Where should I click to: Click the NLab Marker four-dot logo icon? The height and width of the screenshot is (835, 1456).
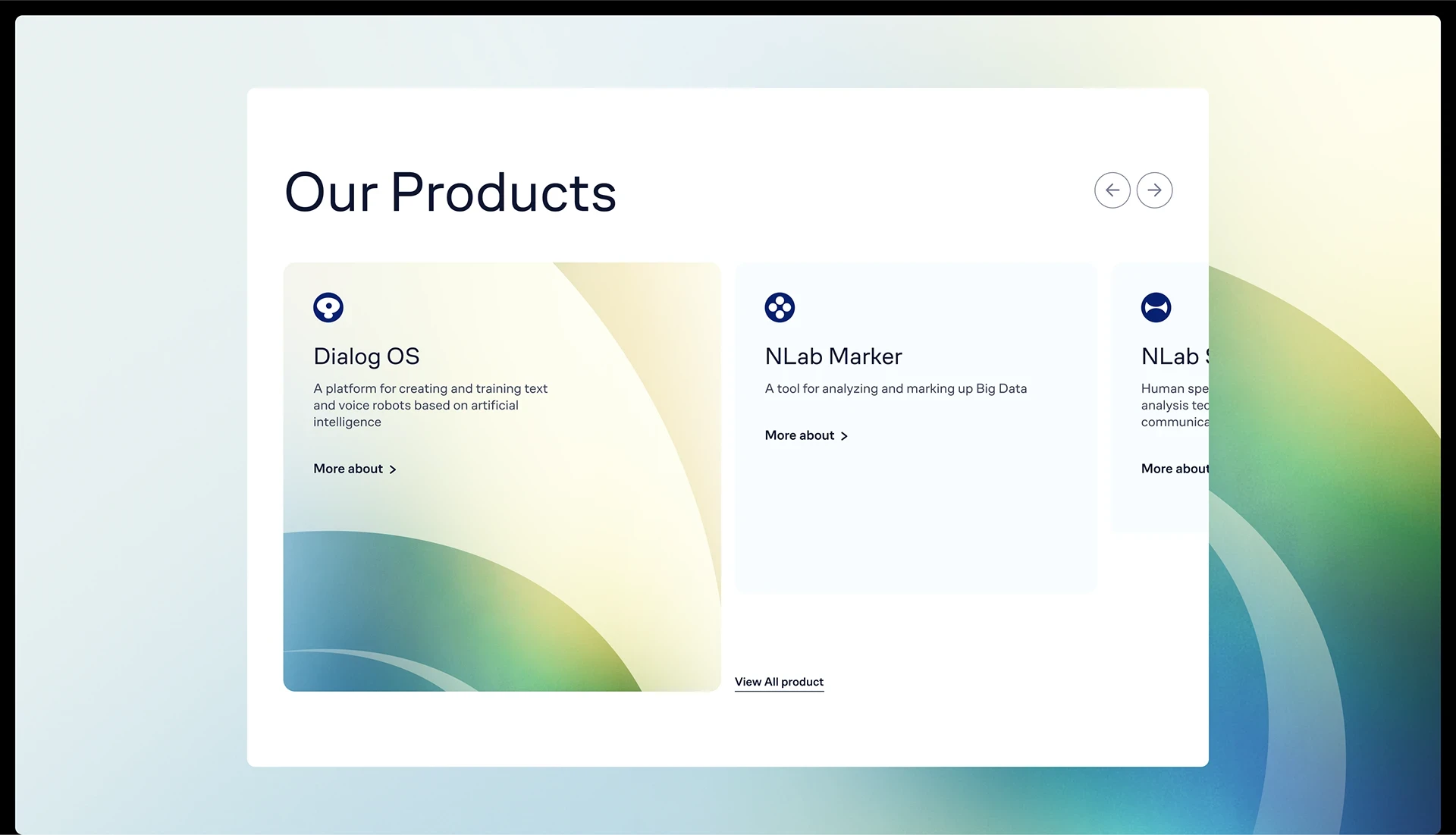[x=780, y=307]
